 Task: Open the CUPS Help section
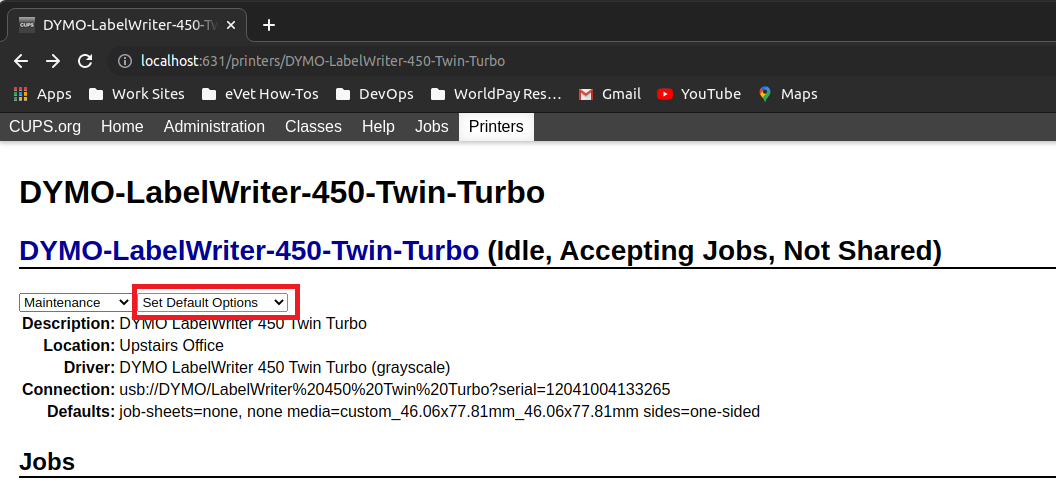(378, 127)
